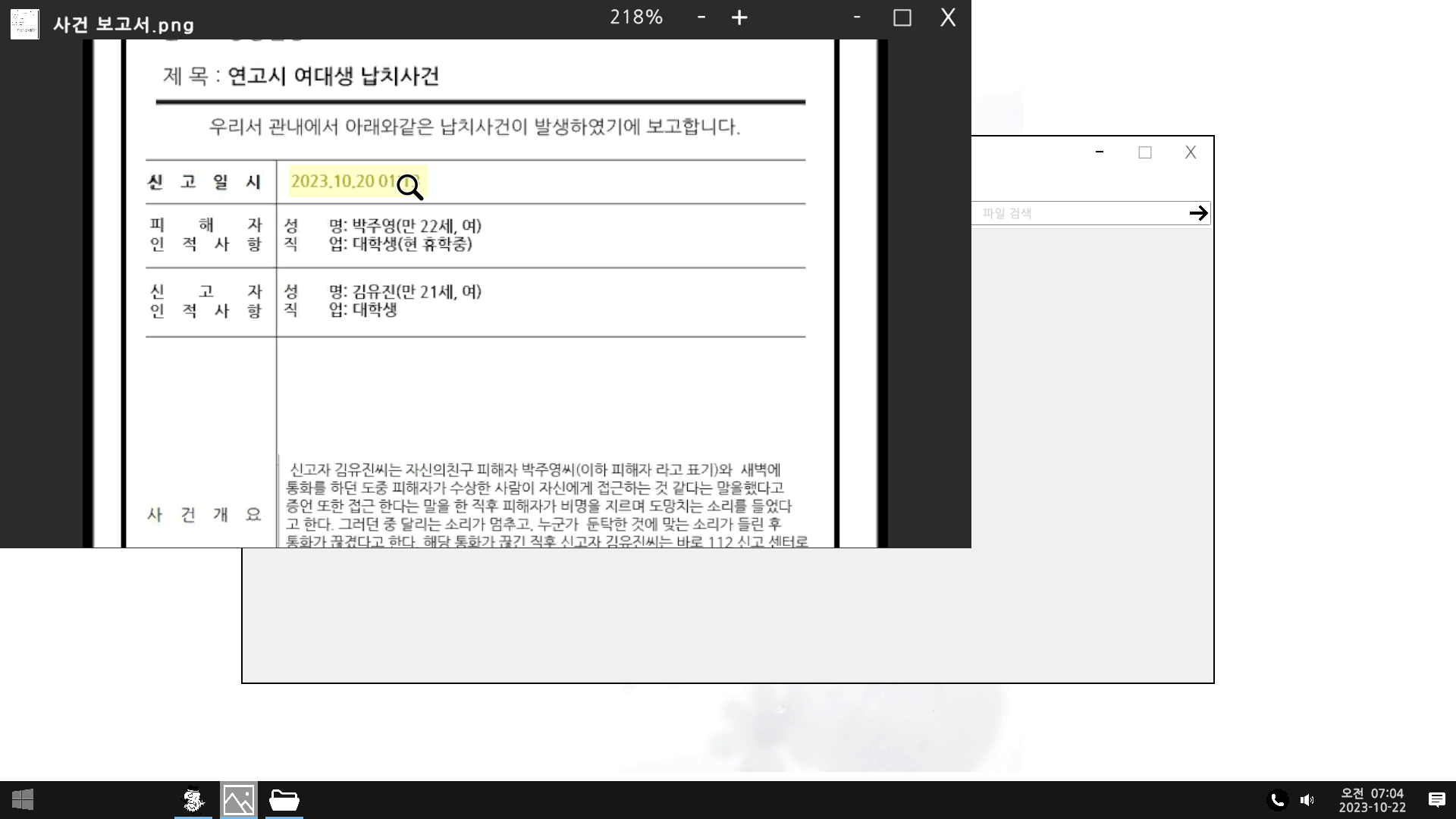Screen dimensions: 1456x819
Task: Open the notification center icon
Action: 1436,800
